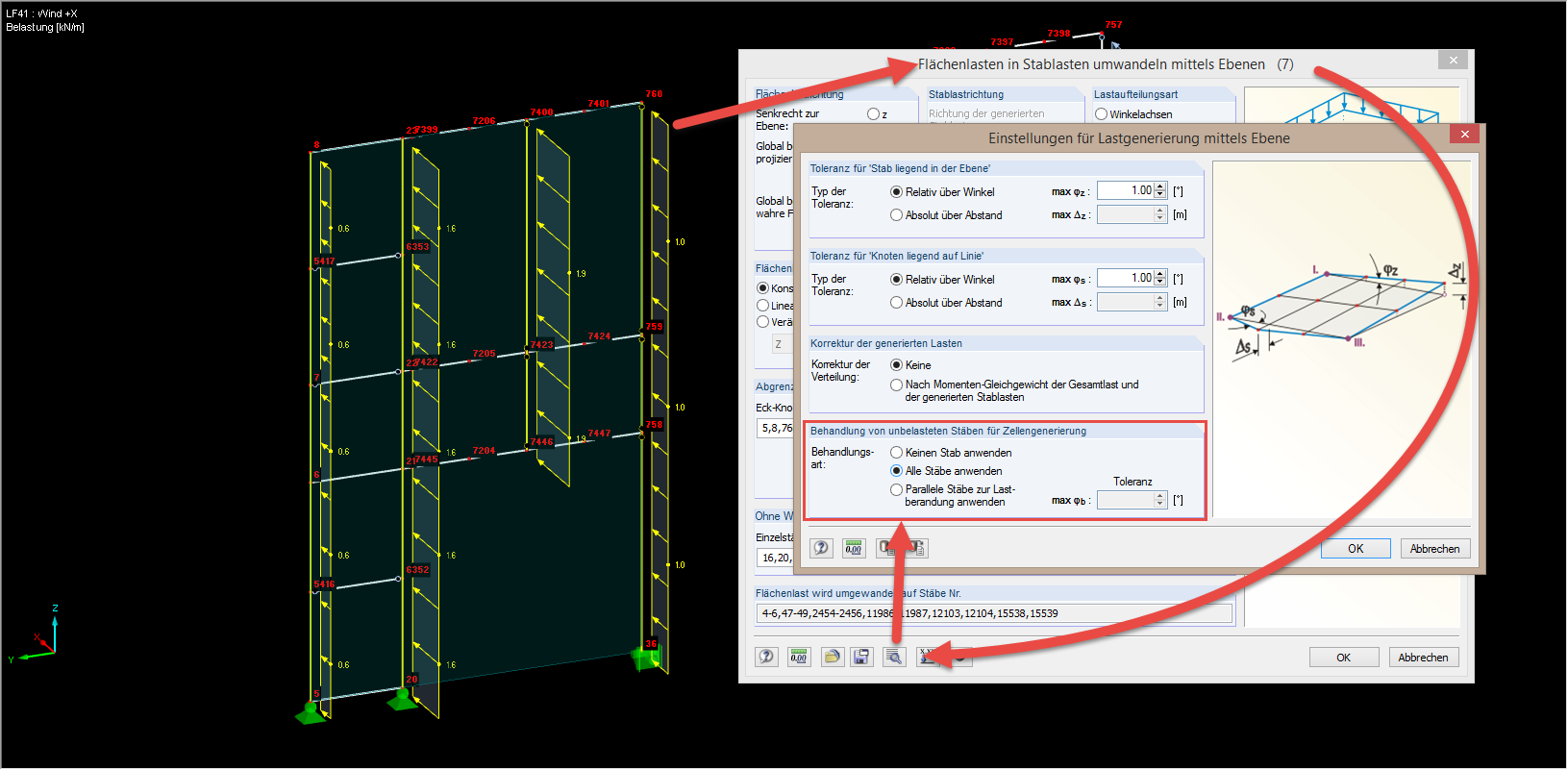Select 'Relativ über Winkel' for Knoten auf Linie
The image size is (1568, 770).
896,280
